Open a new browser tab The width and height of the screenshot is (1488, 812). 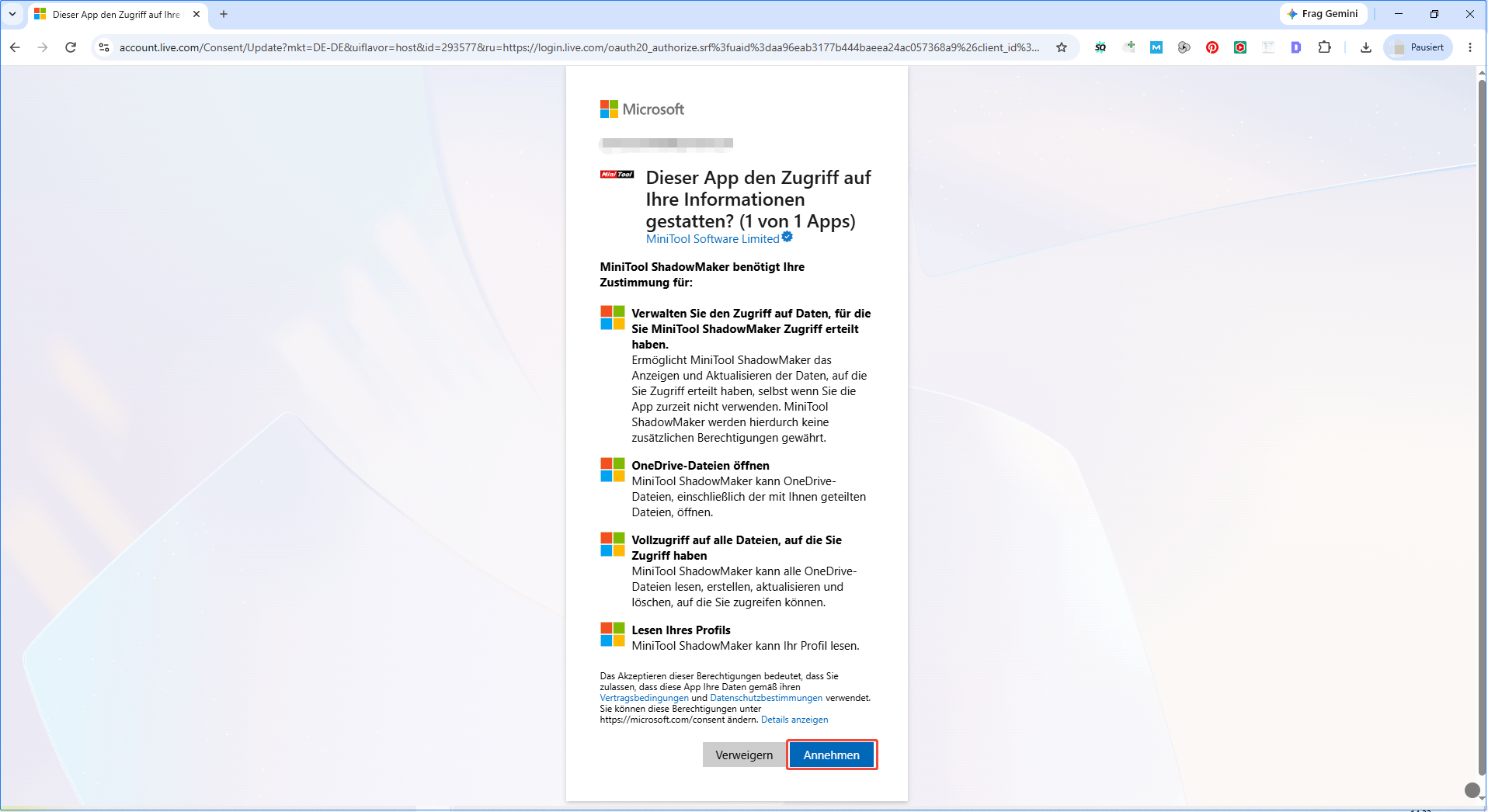coord(224,14)
